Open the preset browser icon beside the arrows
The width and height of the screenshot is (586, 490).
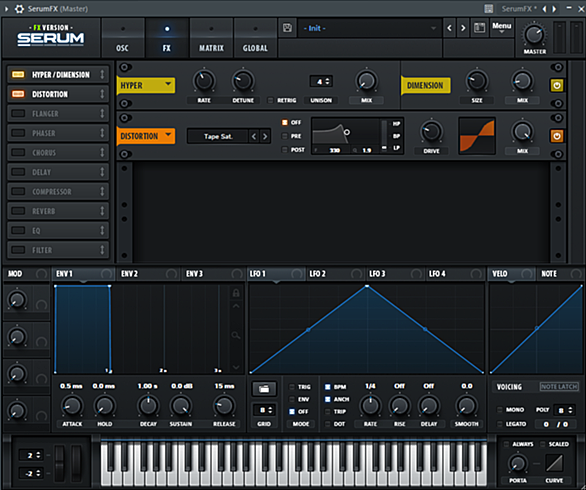click(x=479, y=28)
